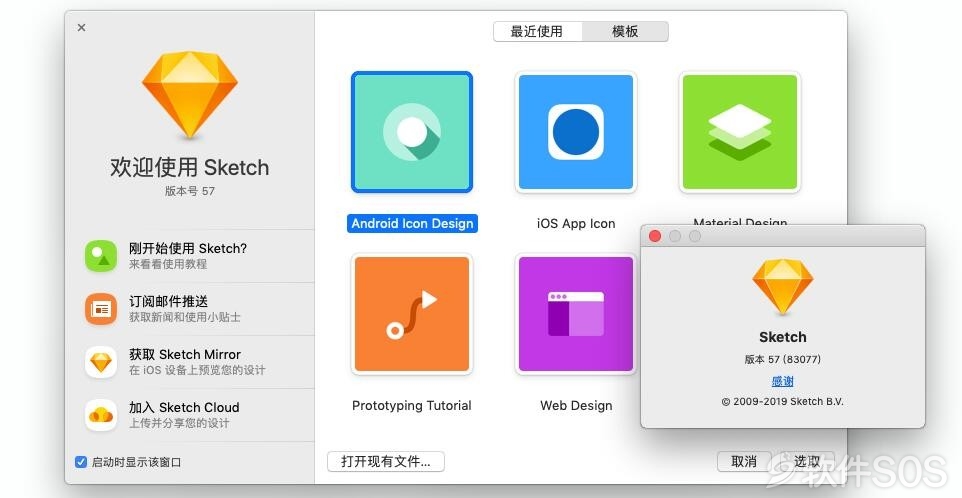
Task: Click the 取消 button
Action: [744, 461]
